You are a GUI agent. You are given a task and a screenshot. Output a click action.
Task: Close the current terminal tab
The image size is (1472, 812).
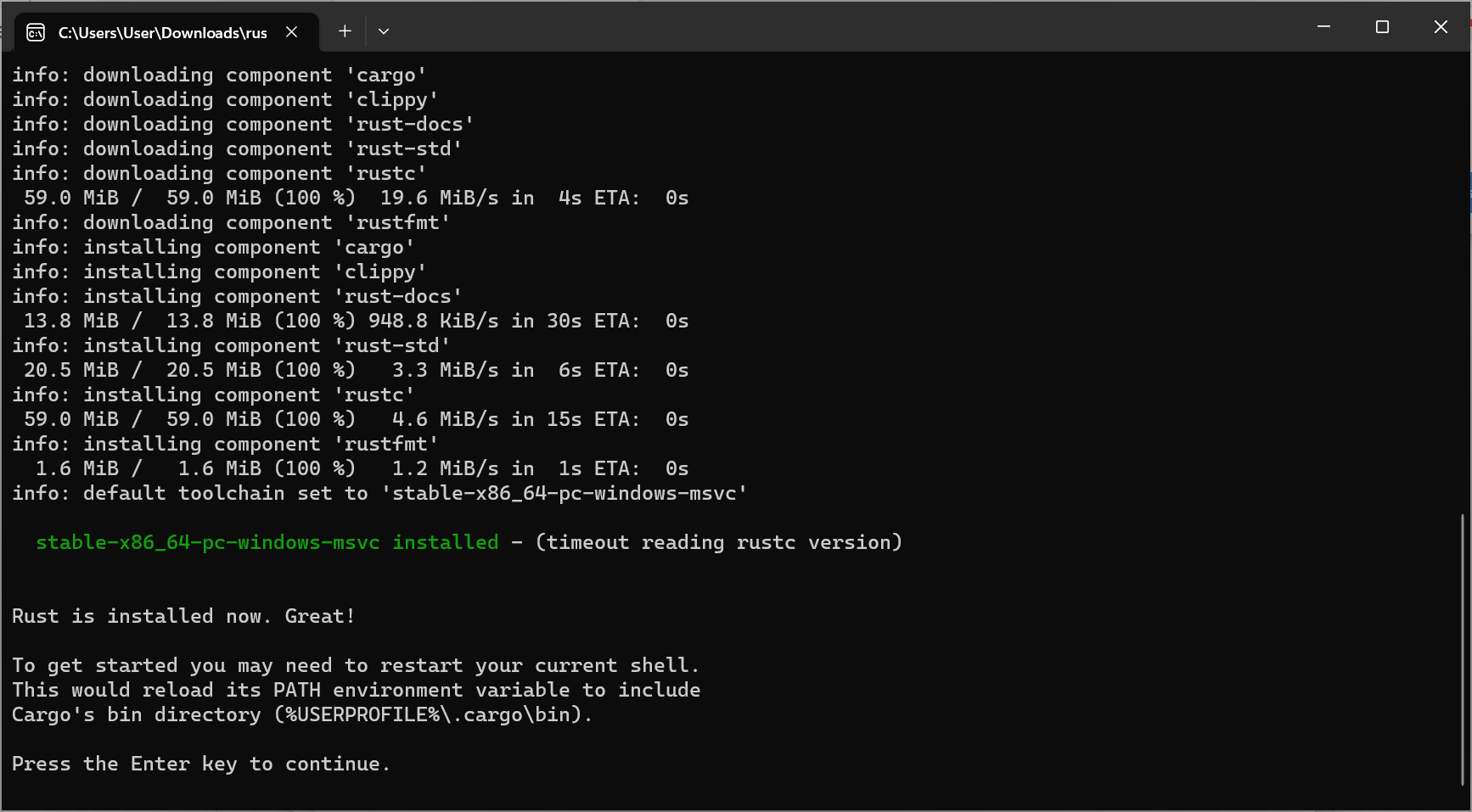(x=292, y=31)
